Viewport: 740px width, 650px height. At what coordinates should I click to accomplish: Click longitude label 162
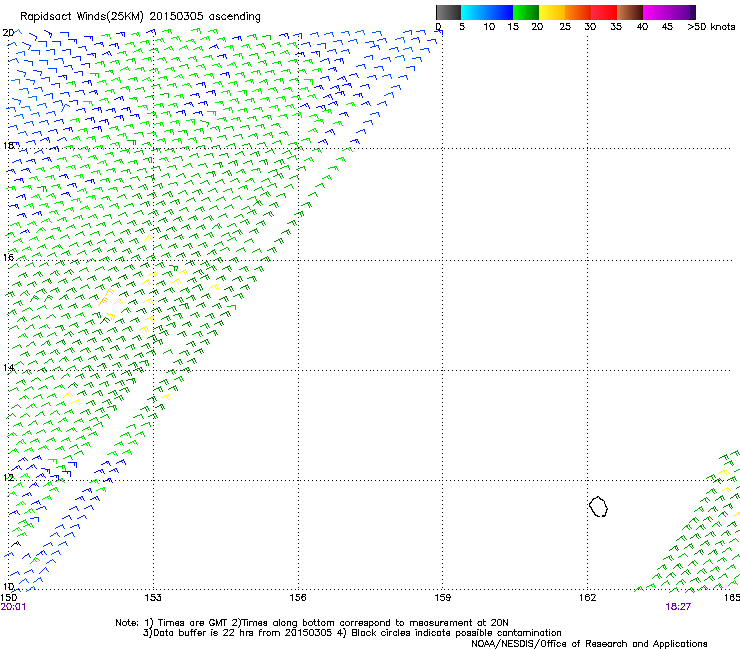(x=587, y=598)
